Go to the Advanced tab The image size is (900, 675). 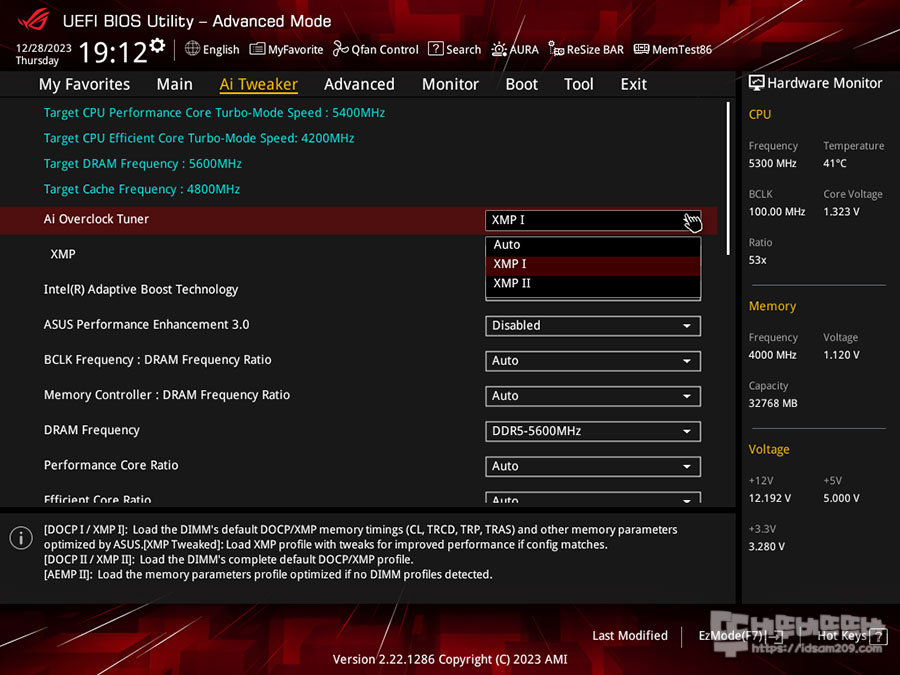point(359,84)
